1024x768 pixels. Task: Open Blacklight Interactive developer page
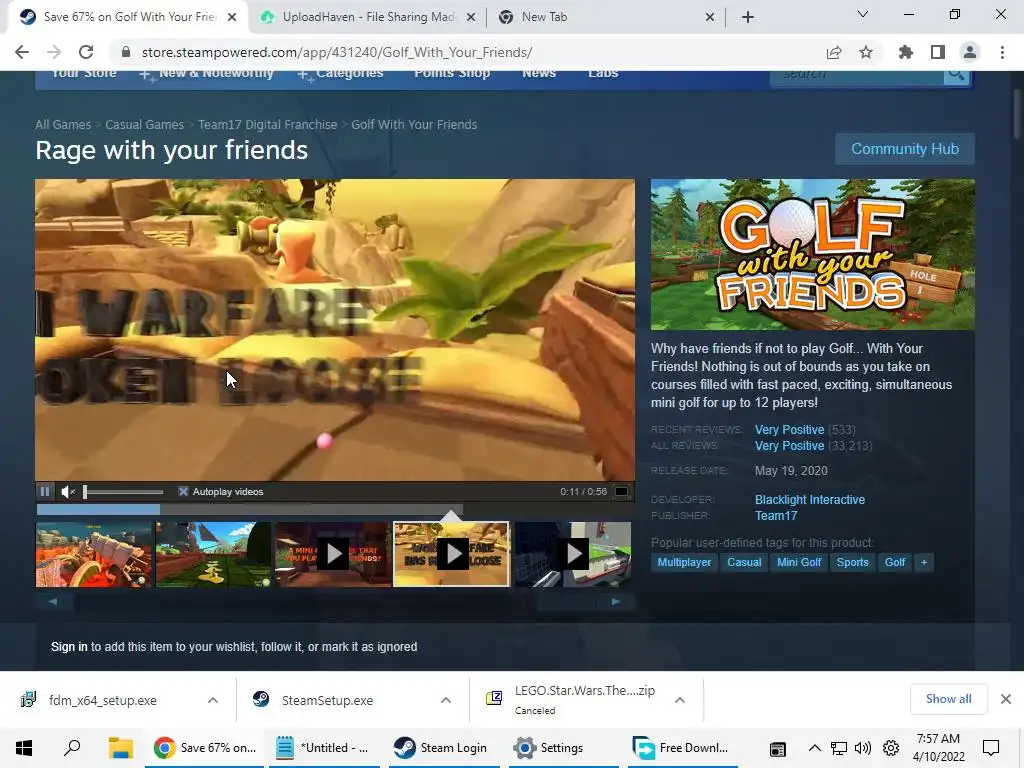810,500
